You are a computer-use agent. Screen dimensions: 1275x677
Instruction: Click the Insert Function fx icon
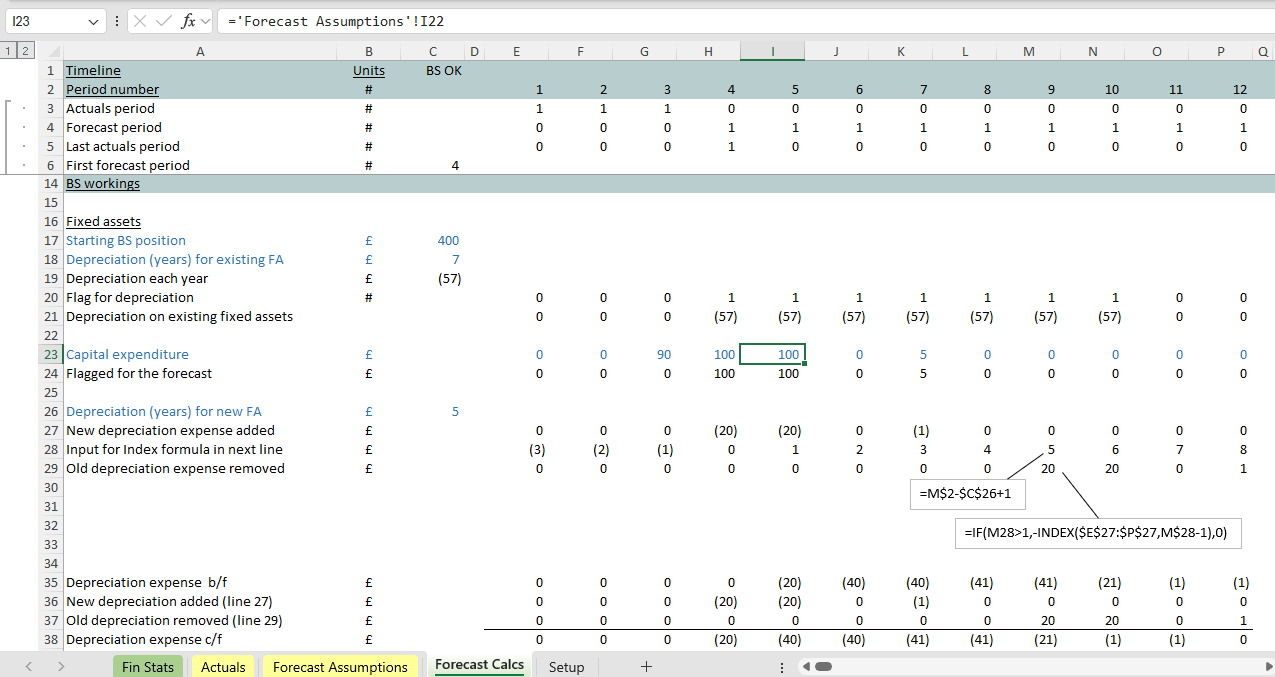187,21
